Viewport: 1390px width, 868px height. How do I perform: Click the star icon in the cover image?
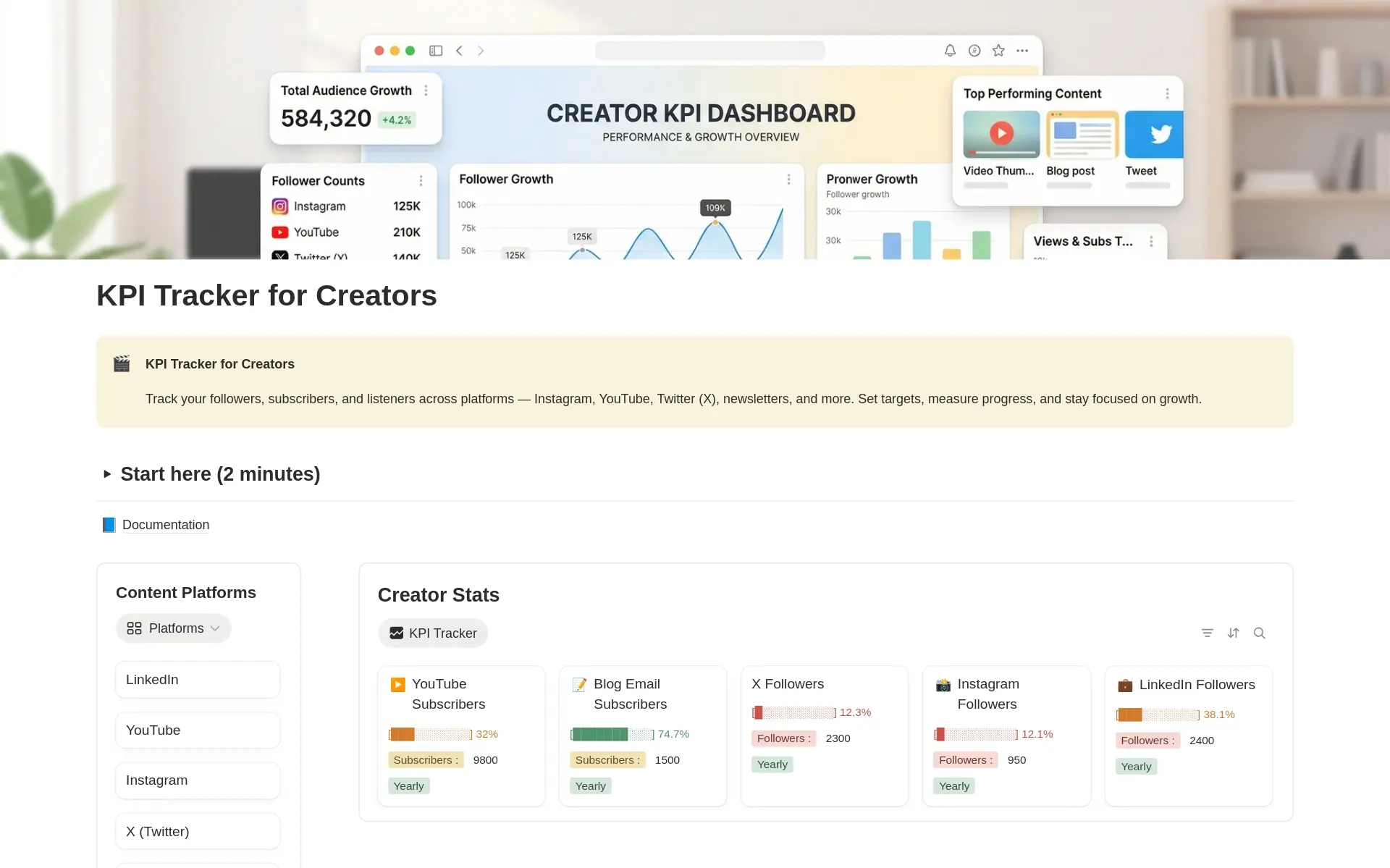point(998,51)
